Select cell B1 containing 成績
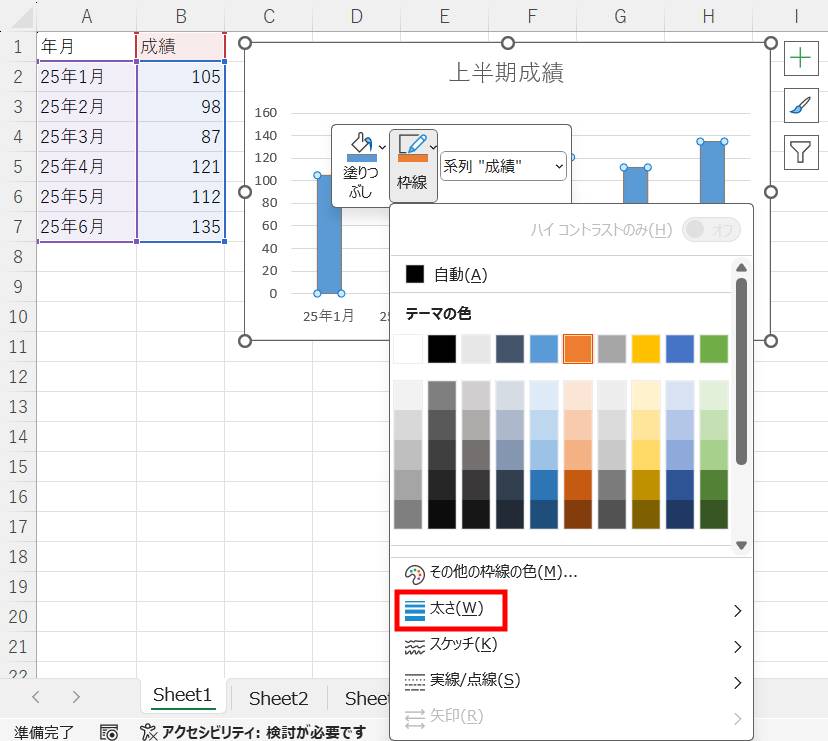 pos(181,46)
